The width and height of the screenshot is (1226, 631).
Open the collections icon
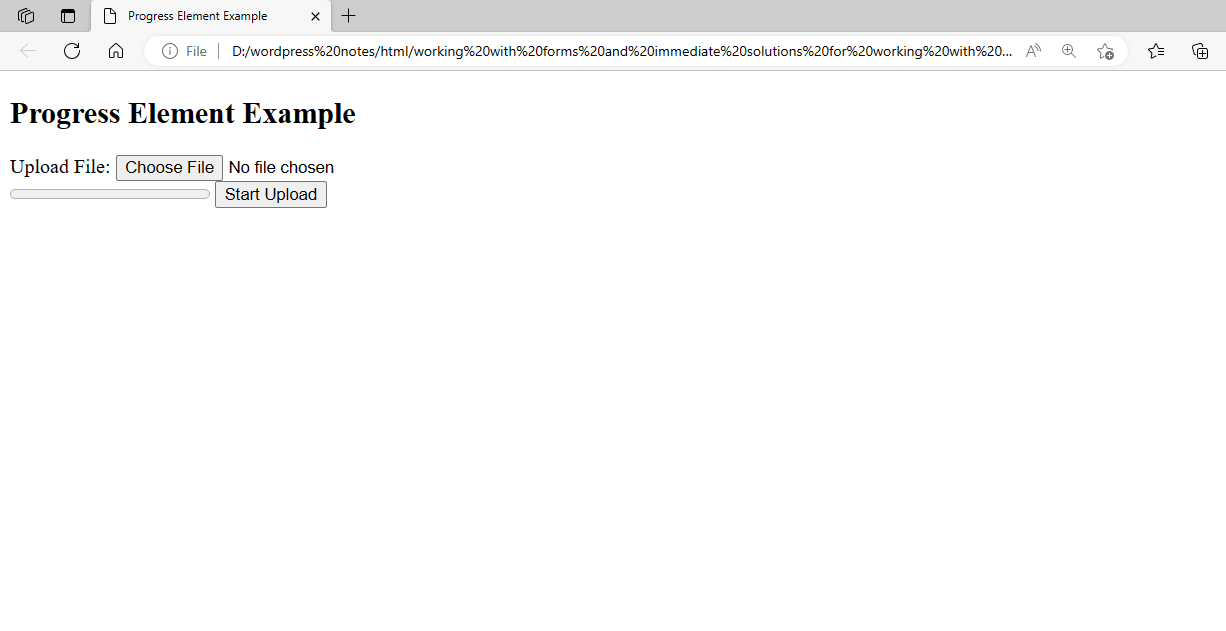(1200, 51)
